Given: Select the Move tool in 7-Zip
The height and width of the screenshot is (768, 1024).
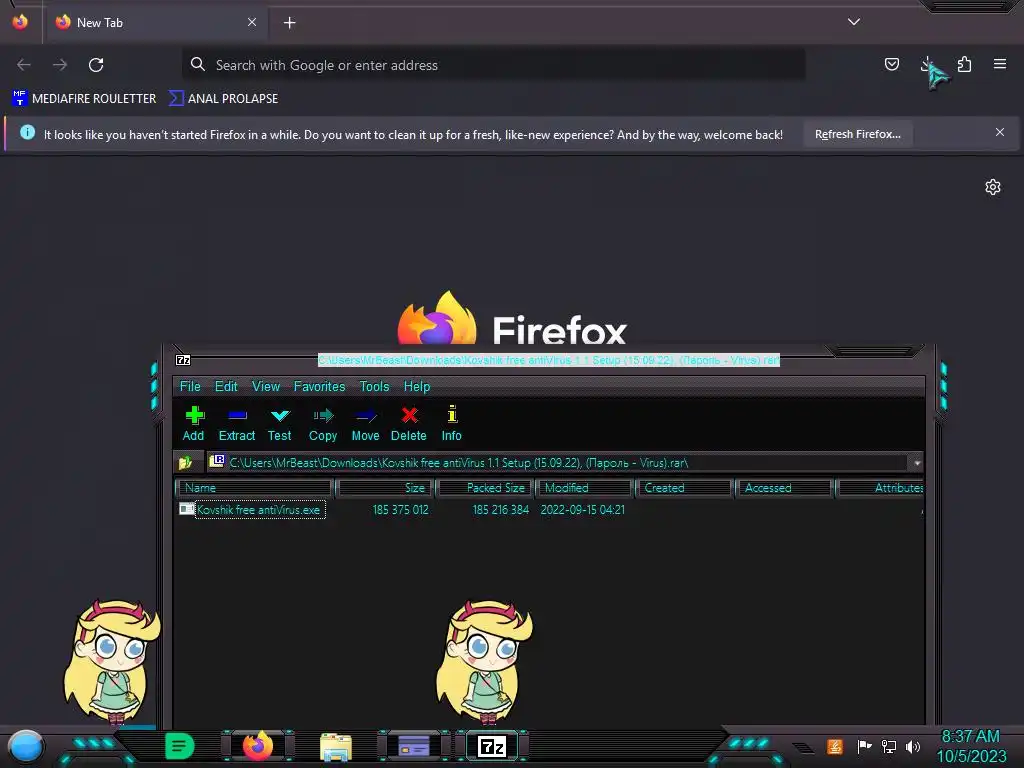Looking at the screenshot, I should click(x=366, y=423).
